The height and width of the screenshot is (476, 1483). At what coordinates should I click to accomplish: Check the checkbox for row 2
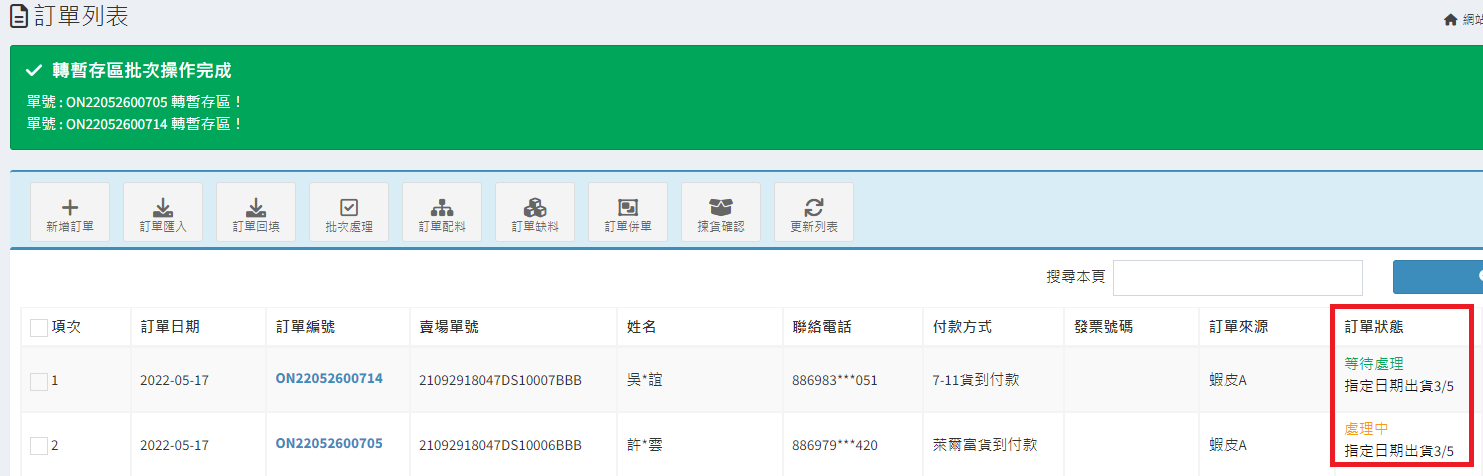(39, 445)
